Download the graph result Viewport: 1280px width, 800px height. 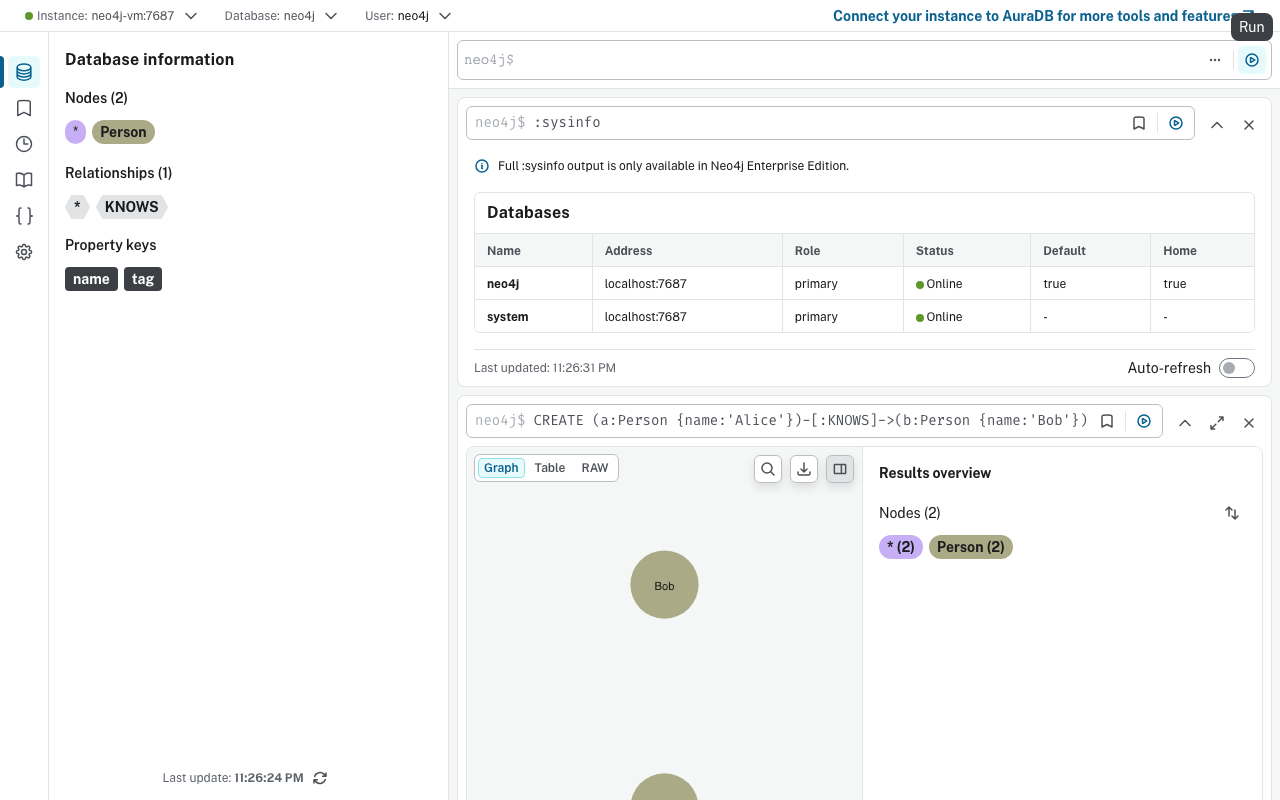point(804,469)
